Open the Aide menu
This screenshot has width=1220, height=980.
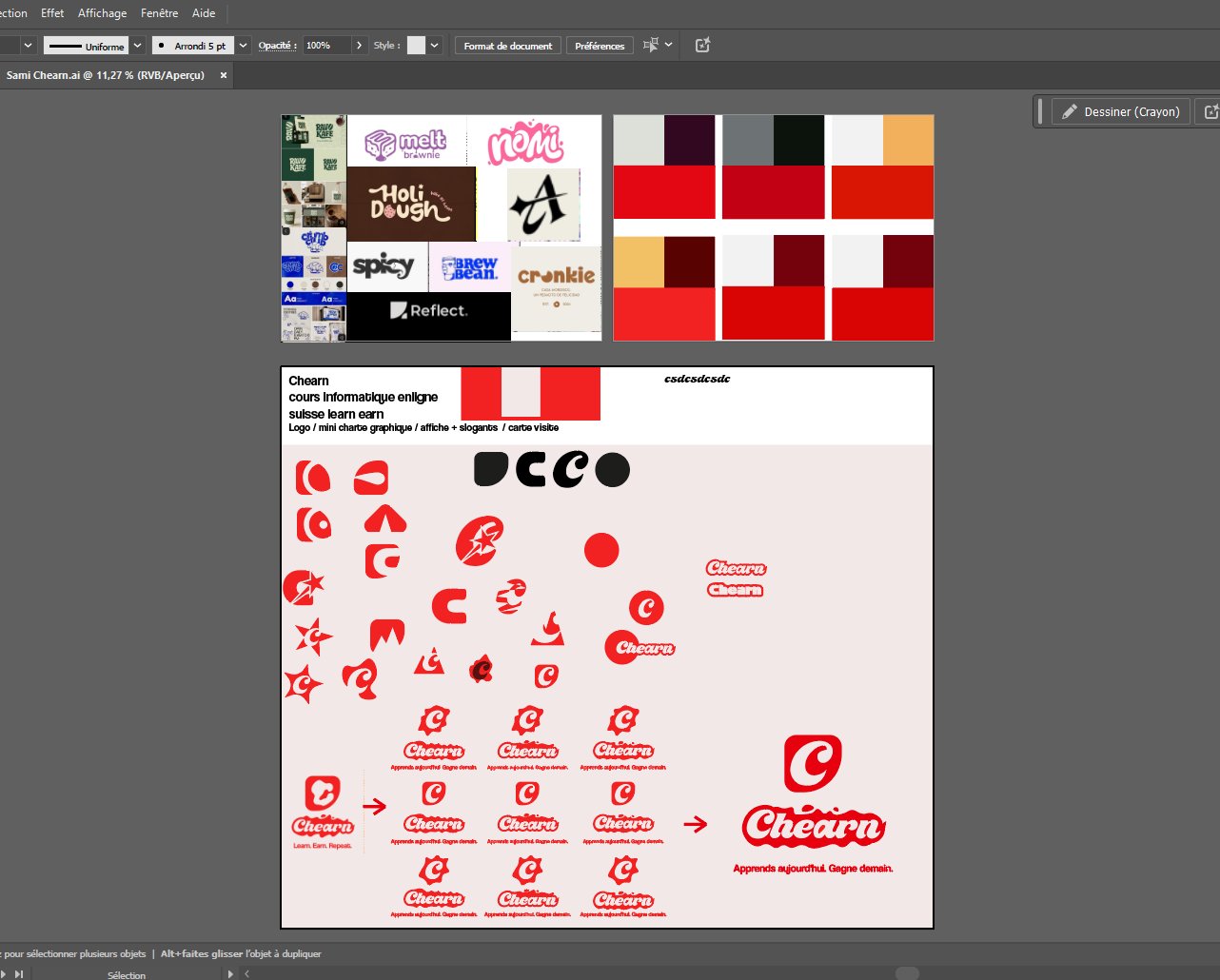pos(204,13)
